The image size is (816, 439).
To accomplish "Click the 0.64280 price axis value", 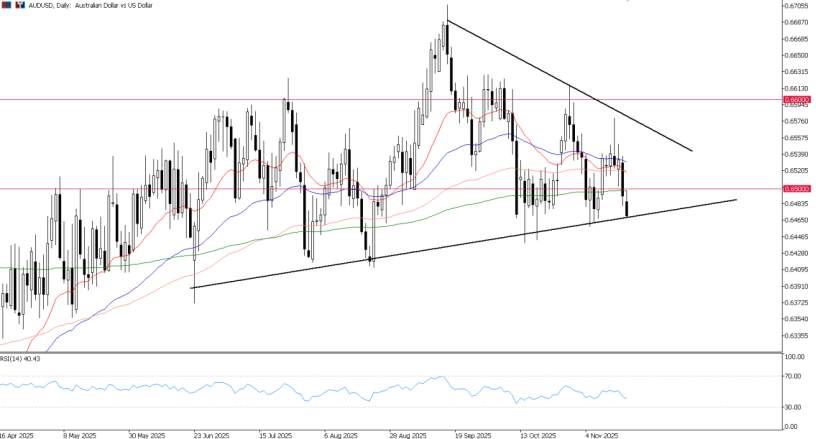I will (x=797, y=253).
